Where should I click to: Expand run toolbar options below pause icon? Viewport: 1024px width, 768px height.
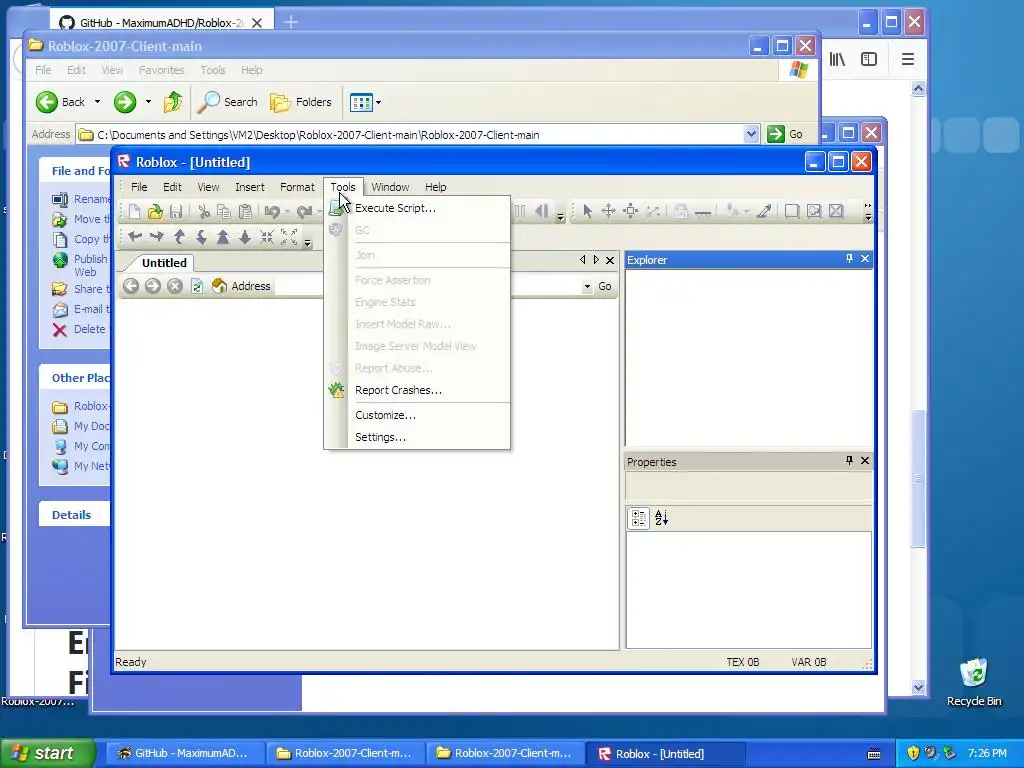560,217
